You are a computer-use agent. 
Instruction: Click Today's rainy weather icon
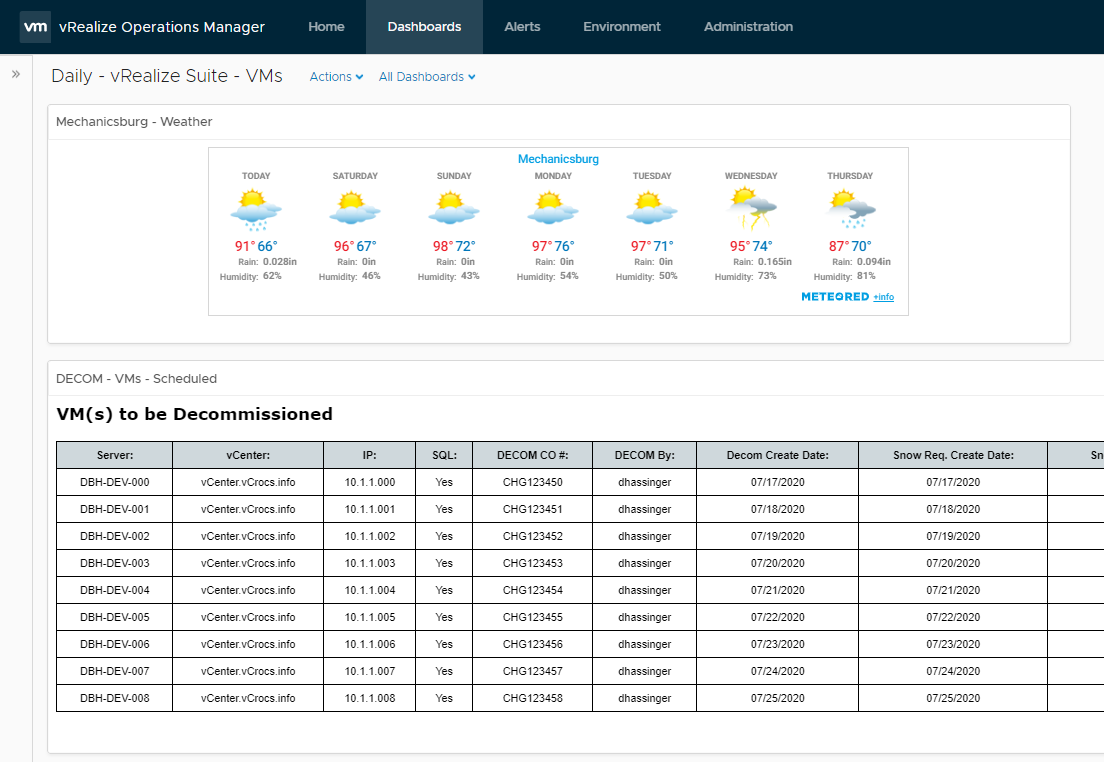tap(256, 211)
